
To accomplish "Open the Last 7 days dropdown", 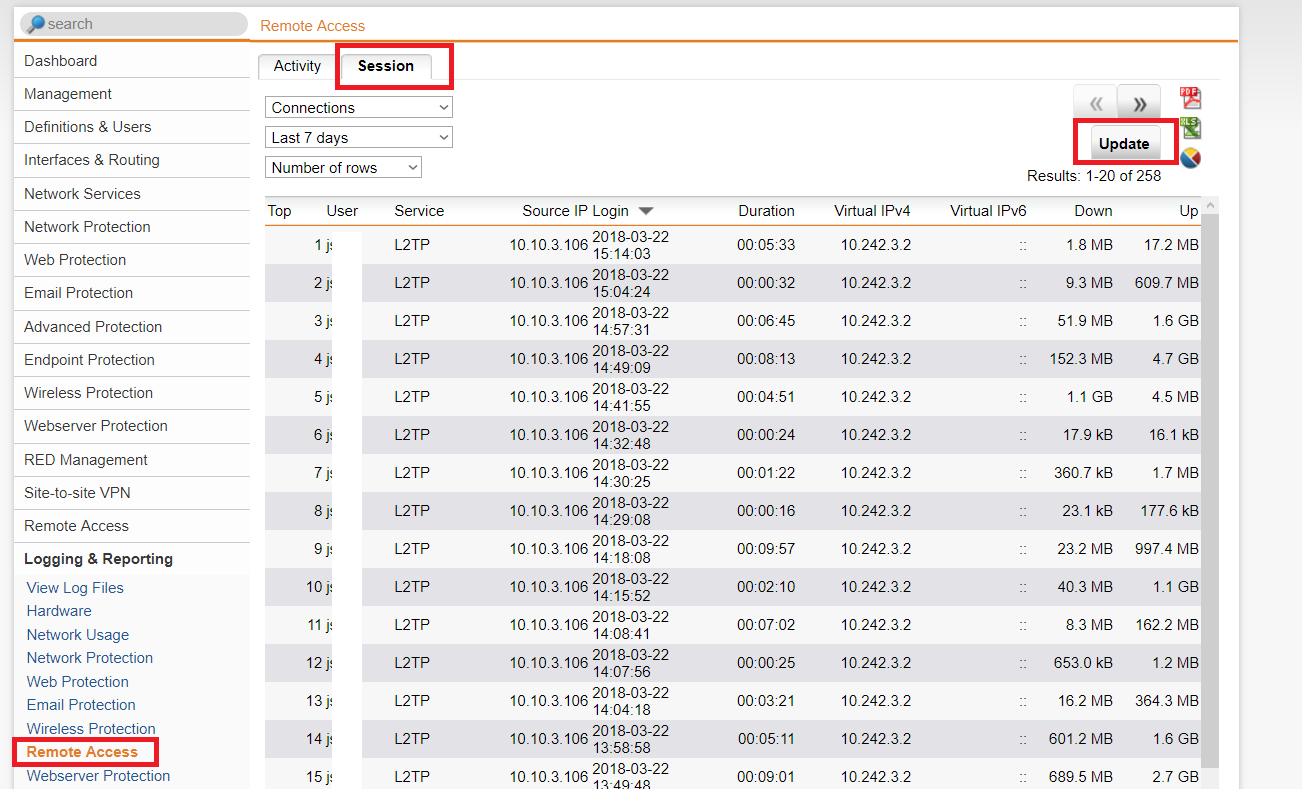I will click(359, 137).
